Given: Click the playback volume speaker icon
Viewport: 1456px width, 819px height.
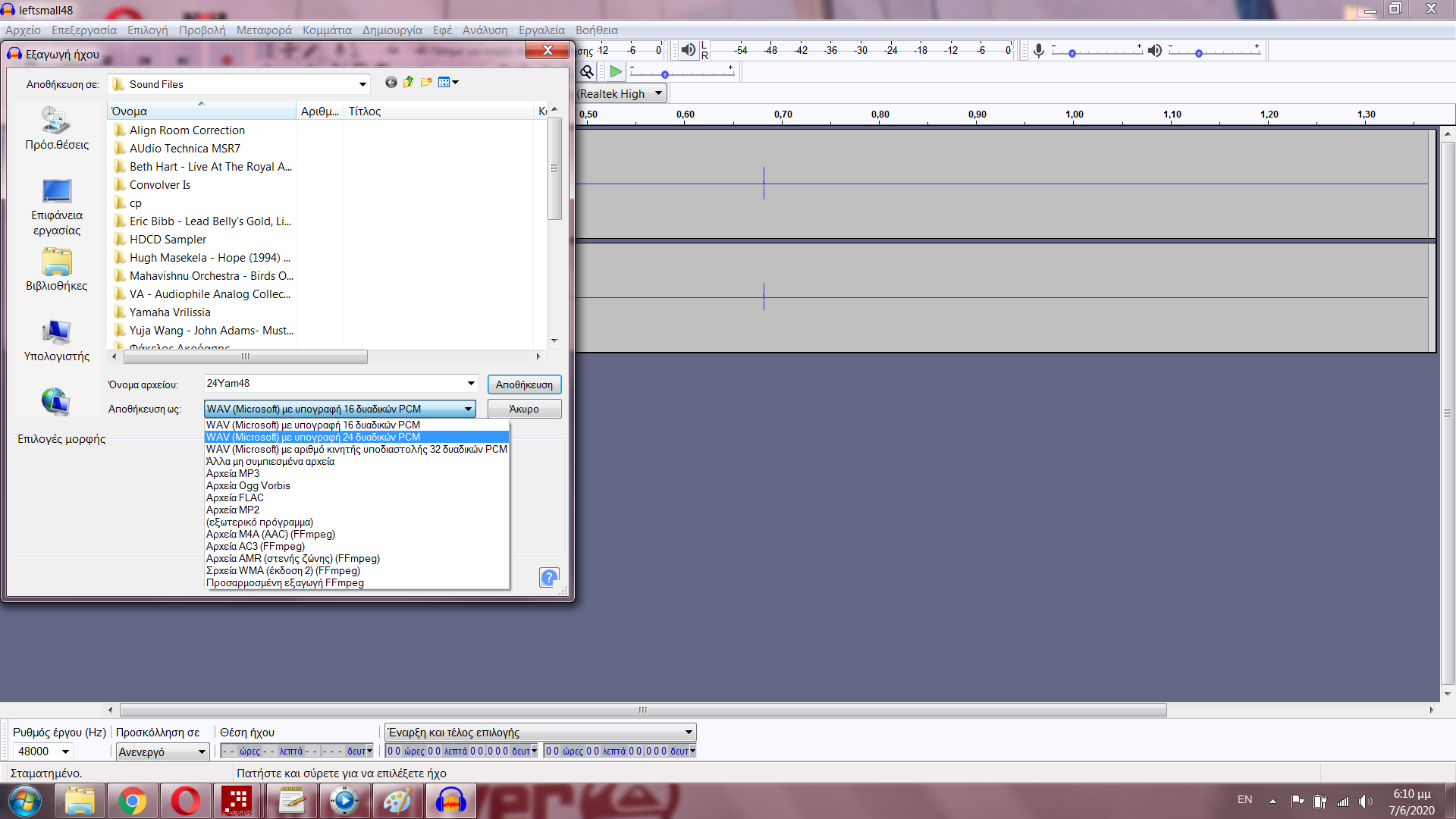Looking at the screenshot, I should click(x=1154, y=51).
